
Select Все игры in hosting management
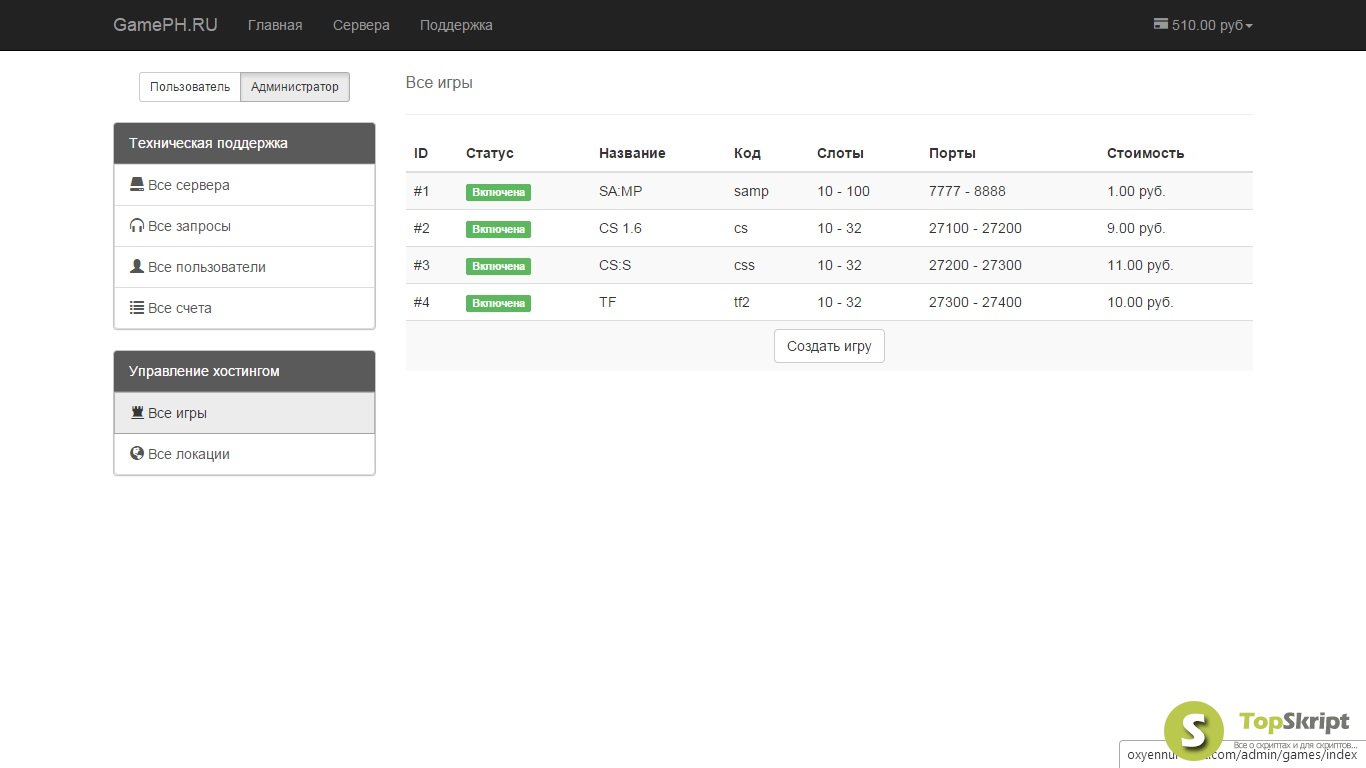[245, 413]
